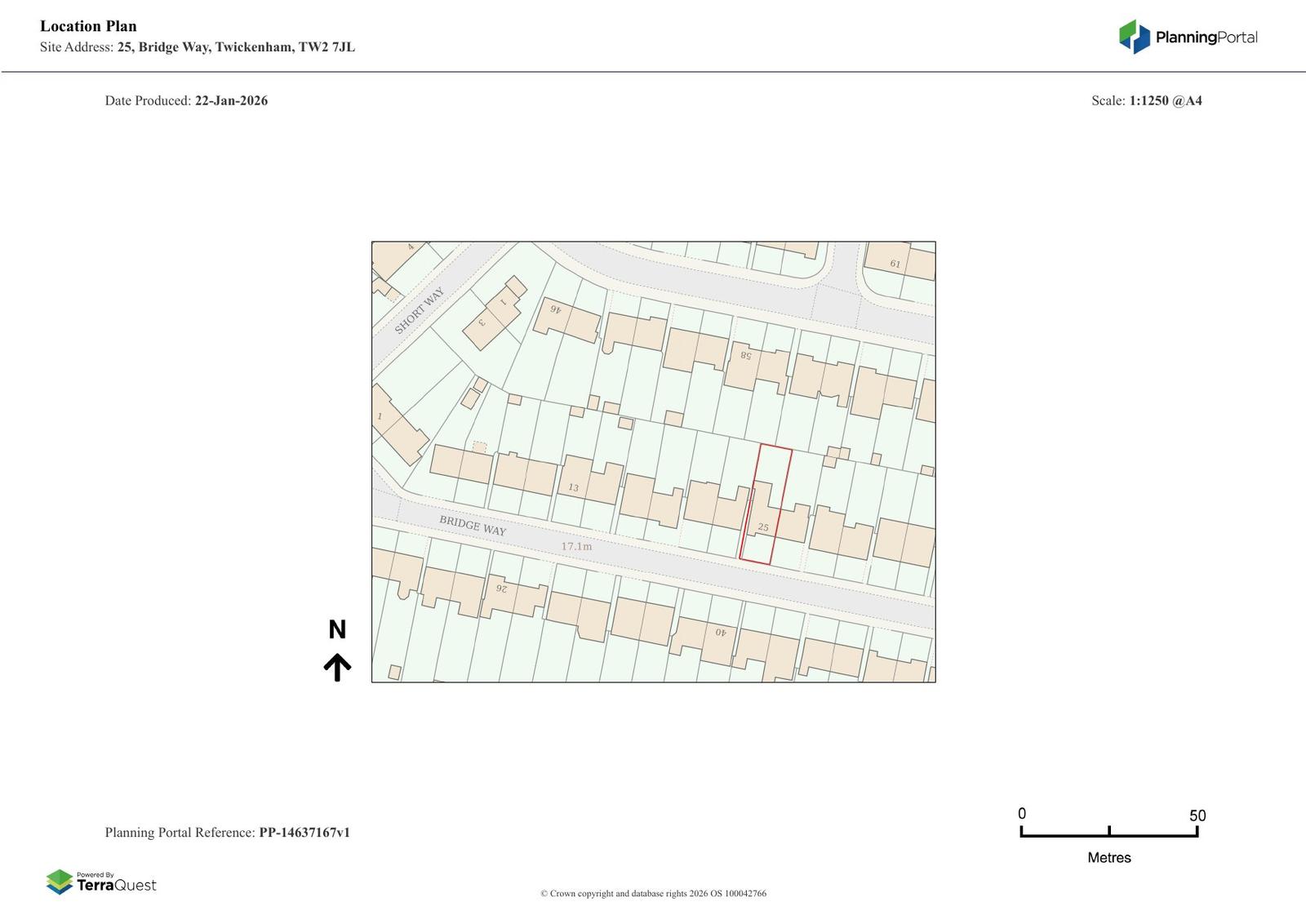Click the date produced 22-Jan-2026

tap(231, 101)
